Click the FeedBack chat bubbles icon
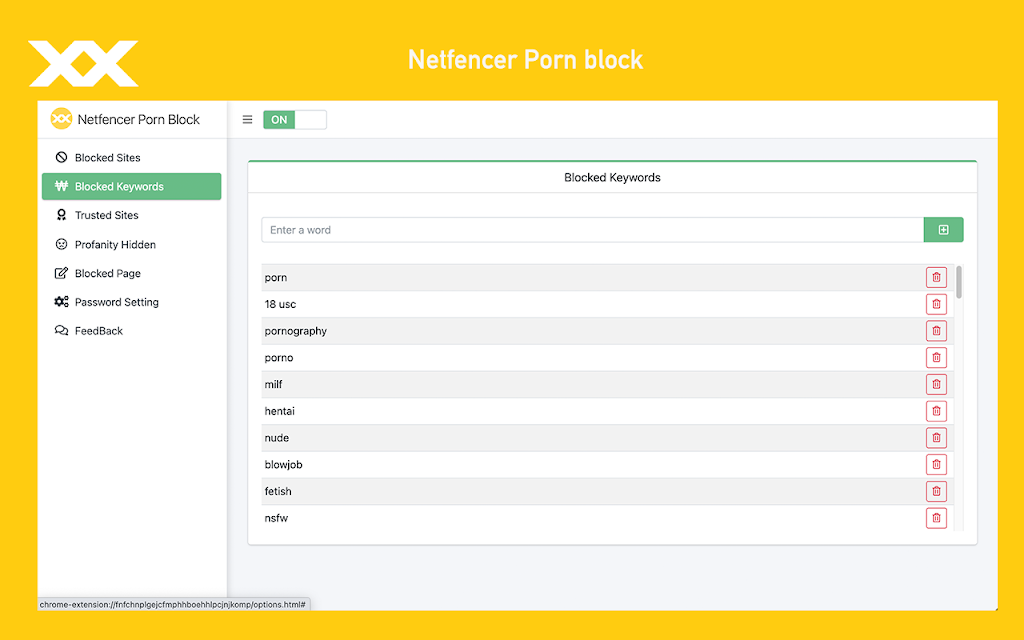 click(61, 330)
